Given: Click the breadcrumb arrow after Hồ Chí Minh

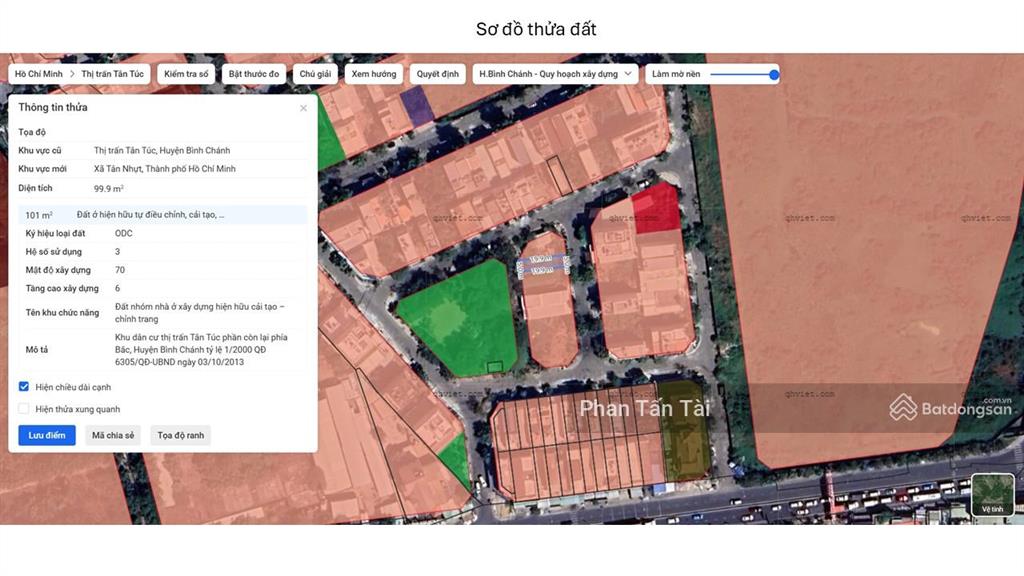Looking at the screenshot, I should (72, 74).
